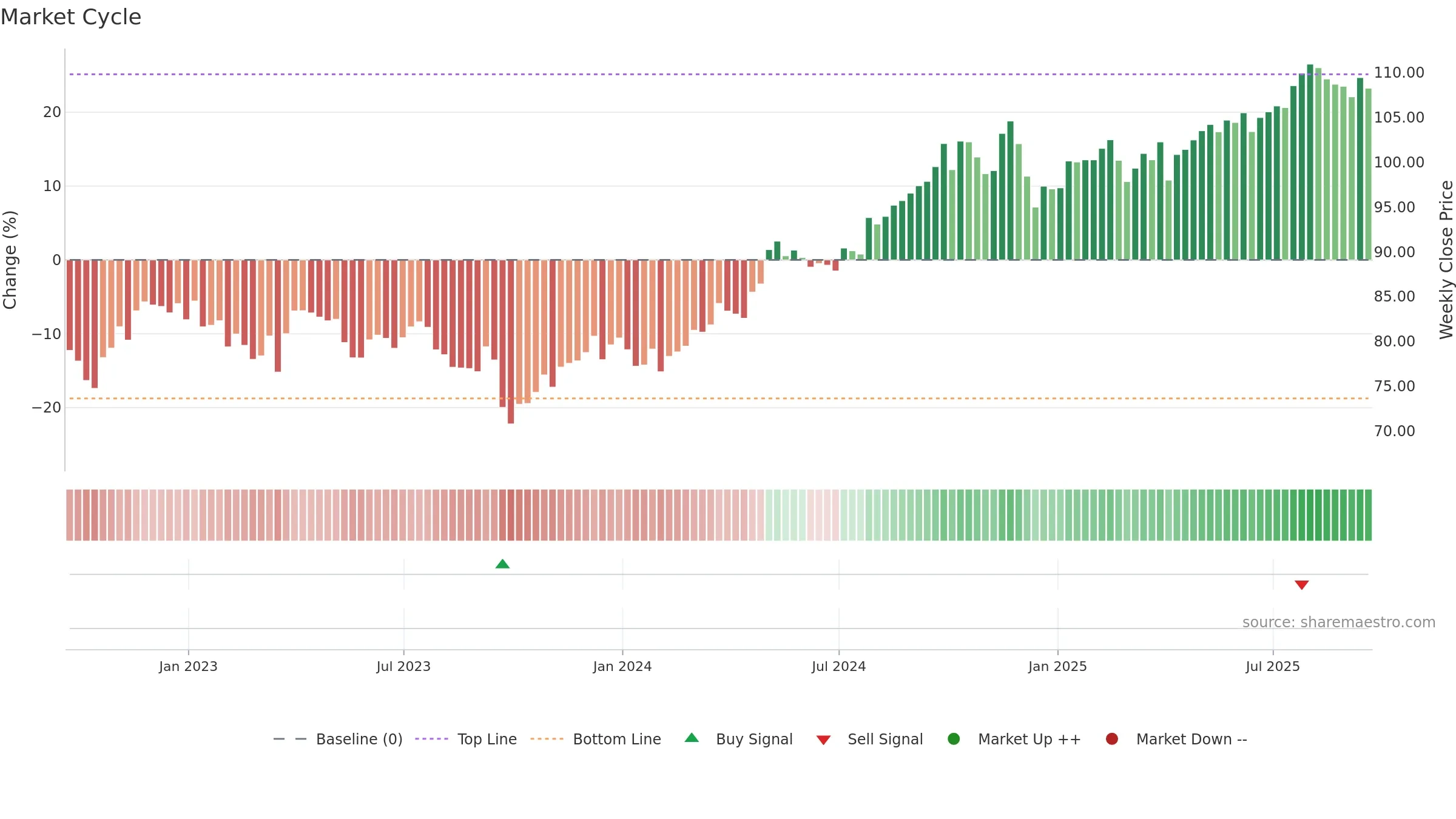The height and width of the screenshot is (819, 1456).
Task: Toggle Buy Signal legend entry
Action: pyautogui.click(x=738, y=739)
